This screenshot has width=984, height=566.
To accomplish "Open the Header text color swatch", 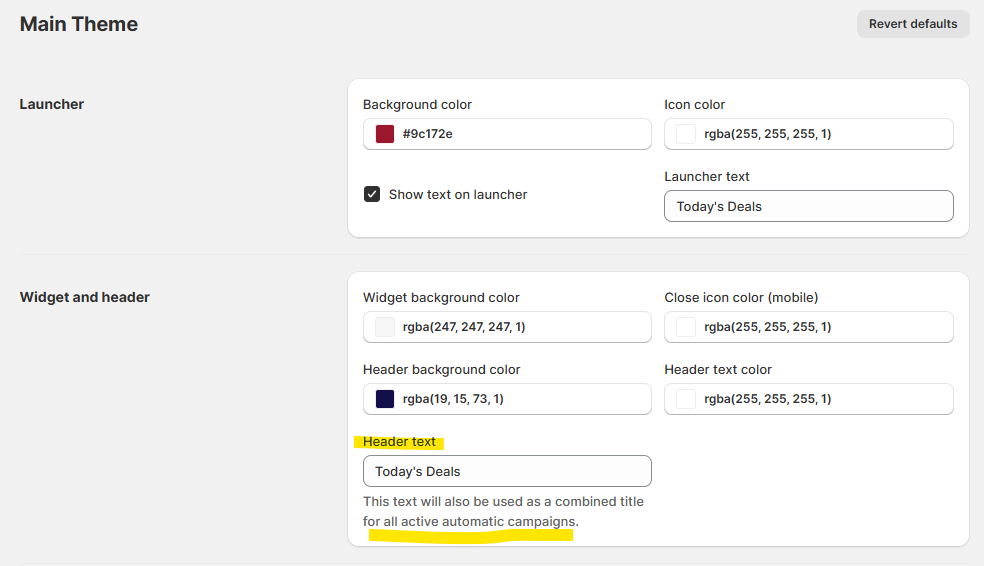I will [x=686, y=399].
